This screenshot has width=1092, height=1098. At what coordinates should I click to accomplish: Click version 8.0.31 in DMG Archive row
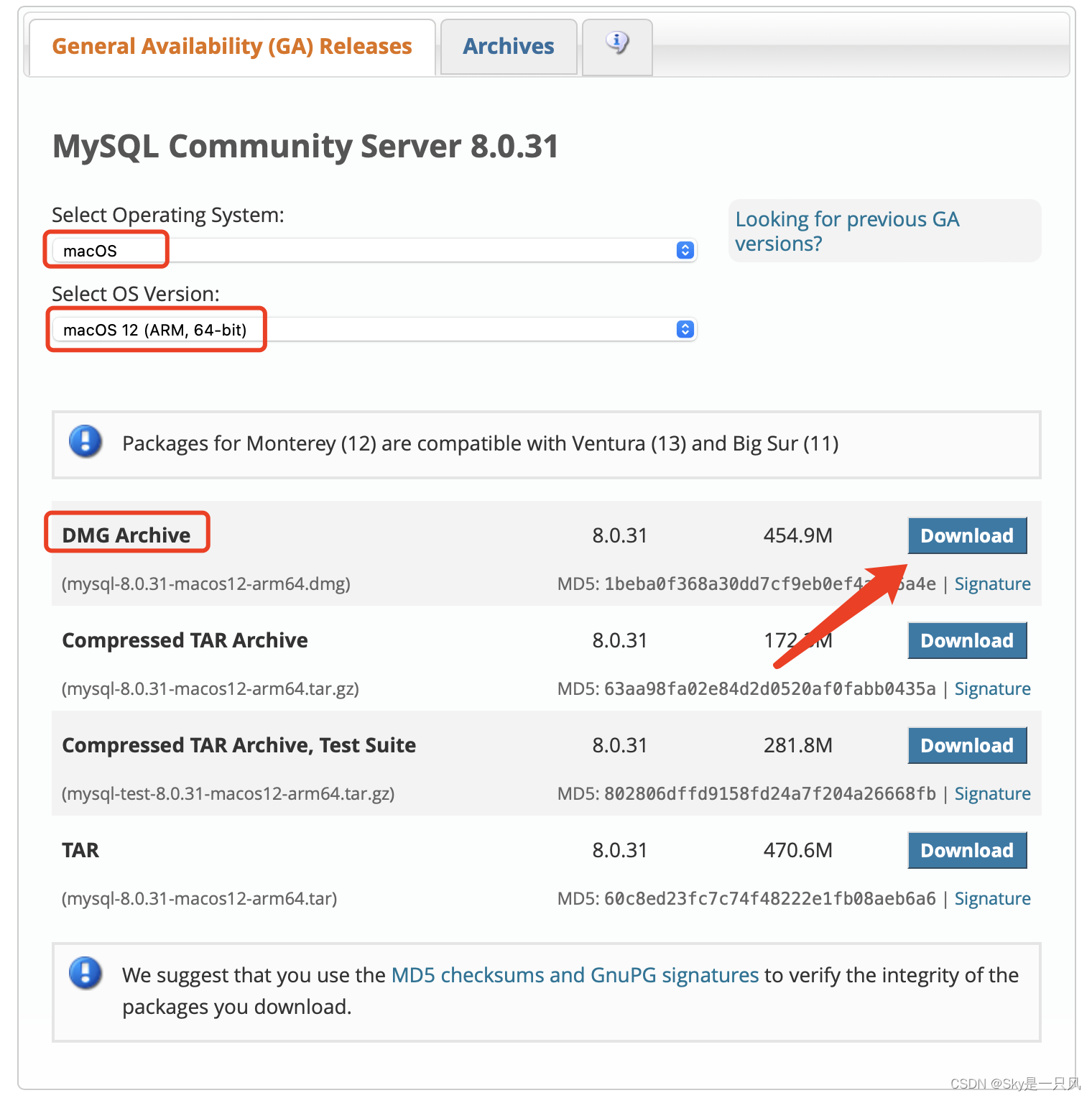click(x=619, y=535)
